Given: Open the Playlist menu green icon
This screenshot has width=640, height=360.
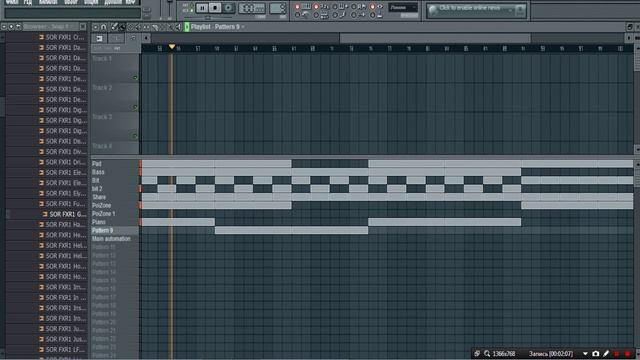Looking at the screenshot, I should [x=187, y=27].
